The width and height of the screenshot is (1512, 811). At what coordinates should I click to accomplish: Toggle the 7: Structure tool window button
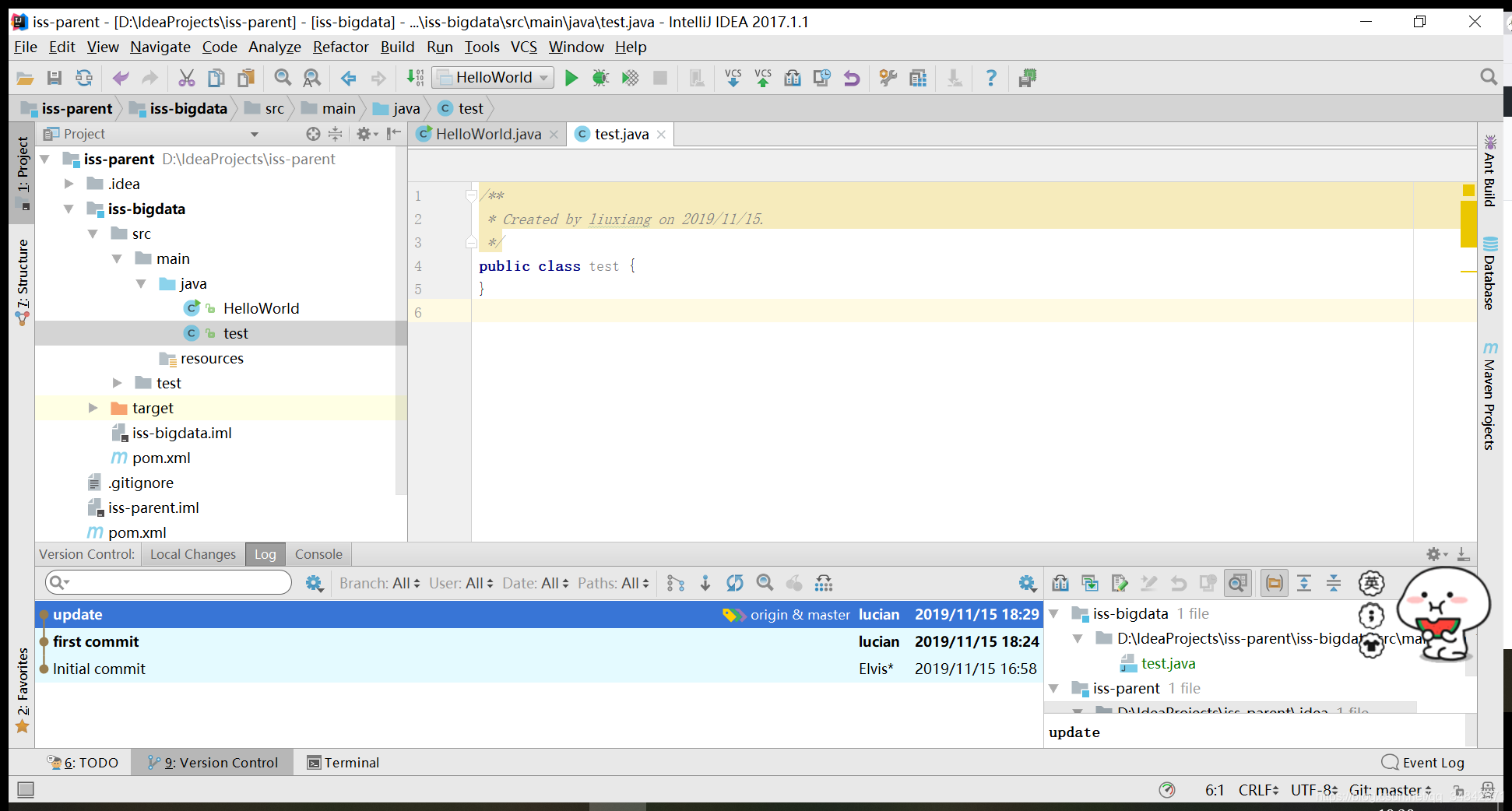coord(23,281)
